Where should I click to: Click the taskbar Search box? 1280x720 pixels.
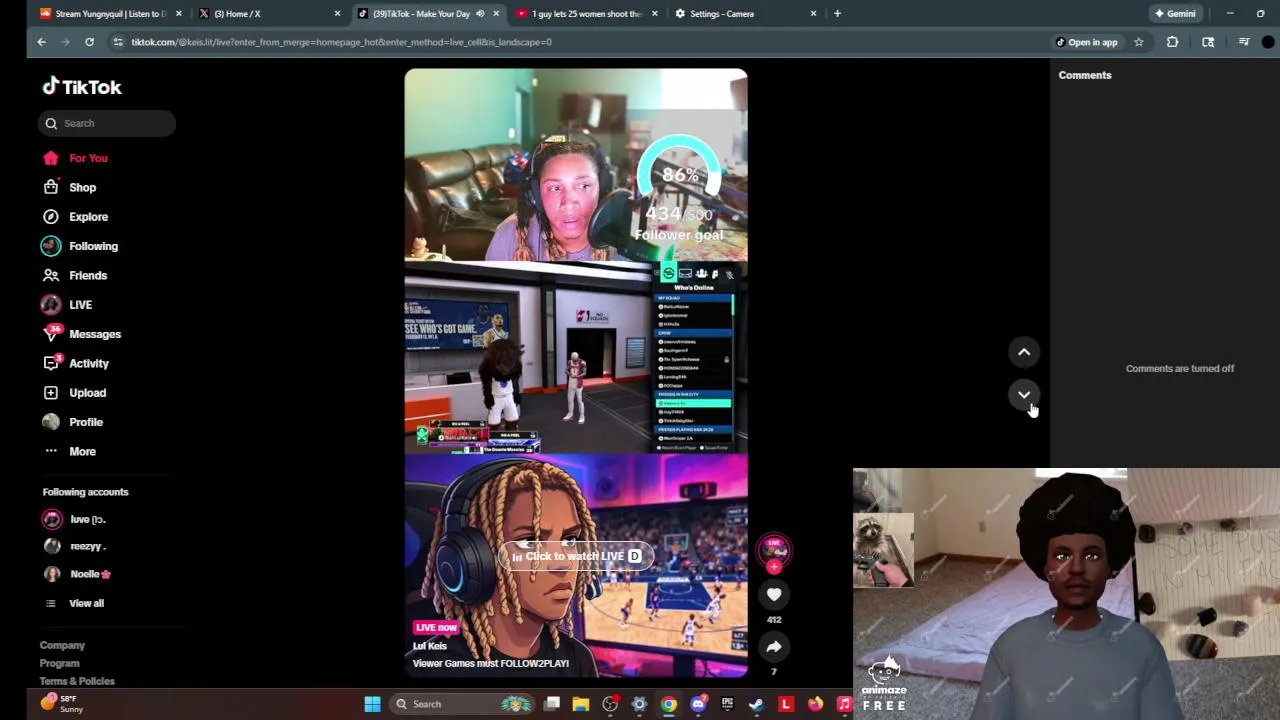pyautogui.click(x=464, y=704)
